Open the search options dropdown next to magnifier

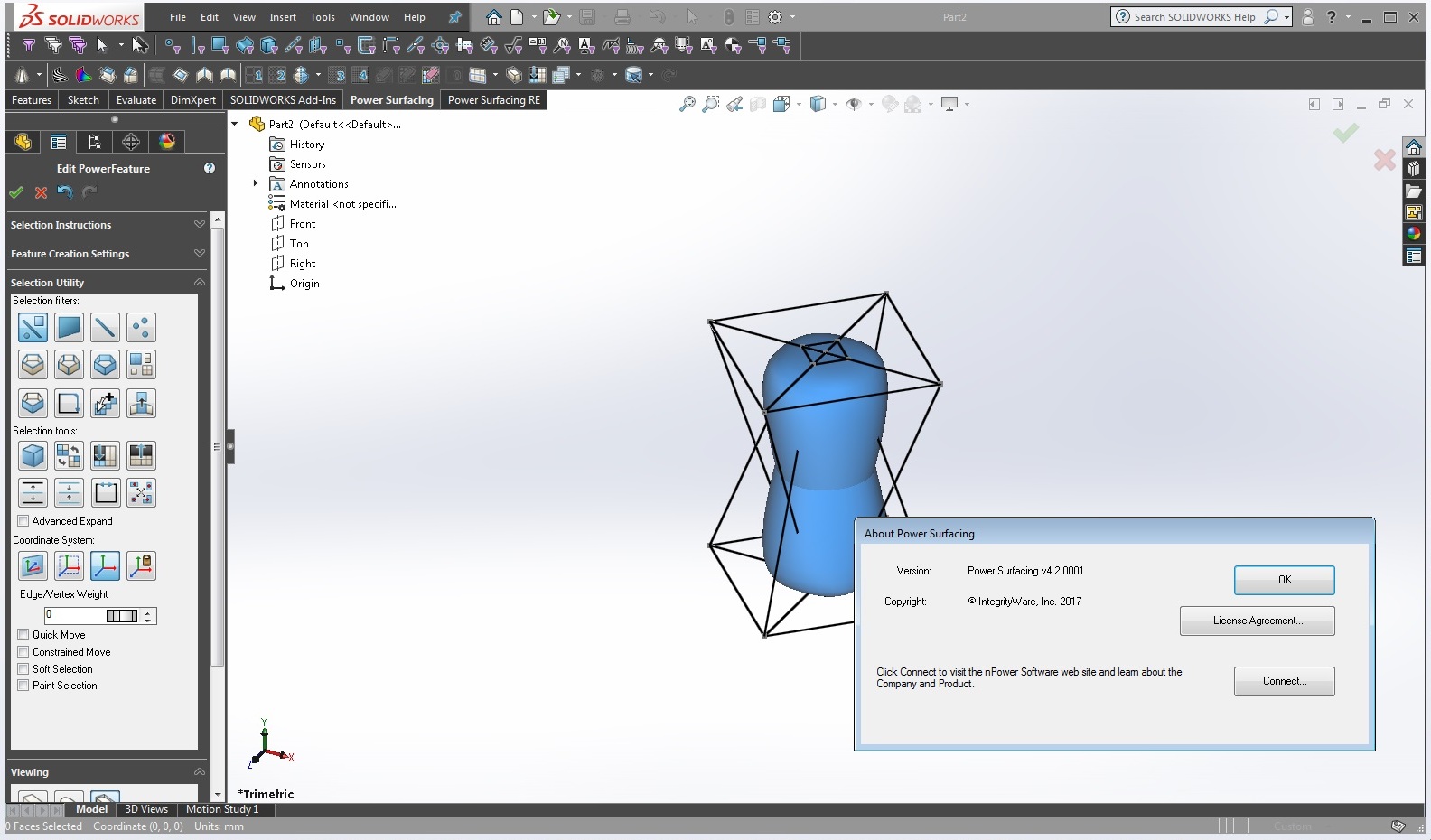(1286, 17)
